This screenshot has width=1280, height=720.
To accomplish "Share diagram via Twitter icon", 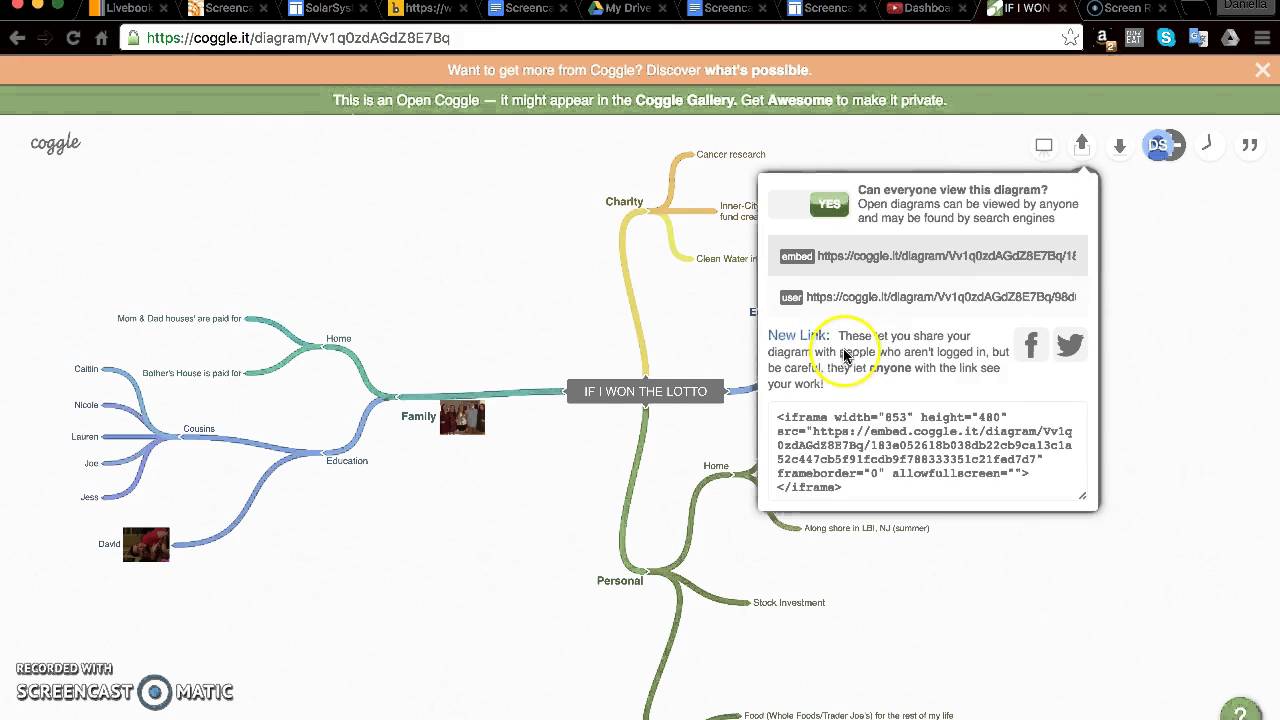I will (x=1070, y=344).
